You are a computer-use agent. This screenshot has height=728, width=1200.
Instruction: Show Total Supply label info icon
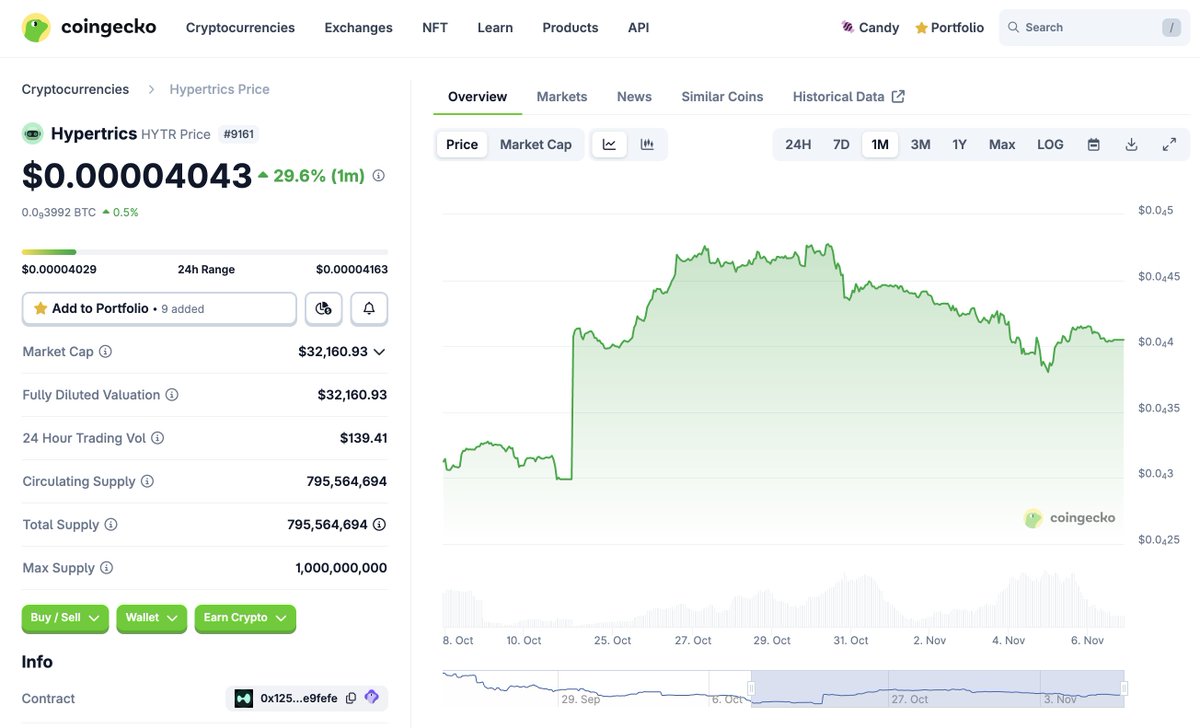click(111, 525)
